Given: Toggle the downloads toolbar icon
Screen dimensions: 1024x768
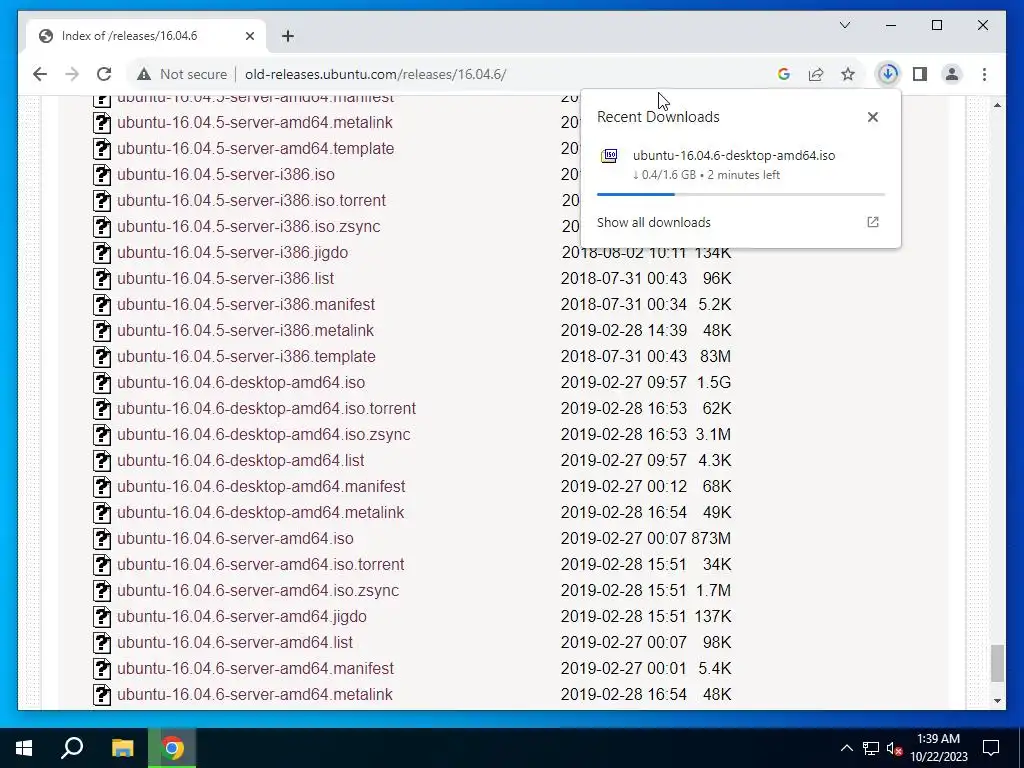Looking at the screenshot, I should point(888,74).
